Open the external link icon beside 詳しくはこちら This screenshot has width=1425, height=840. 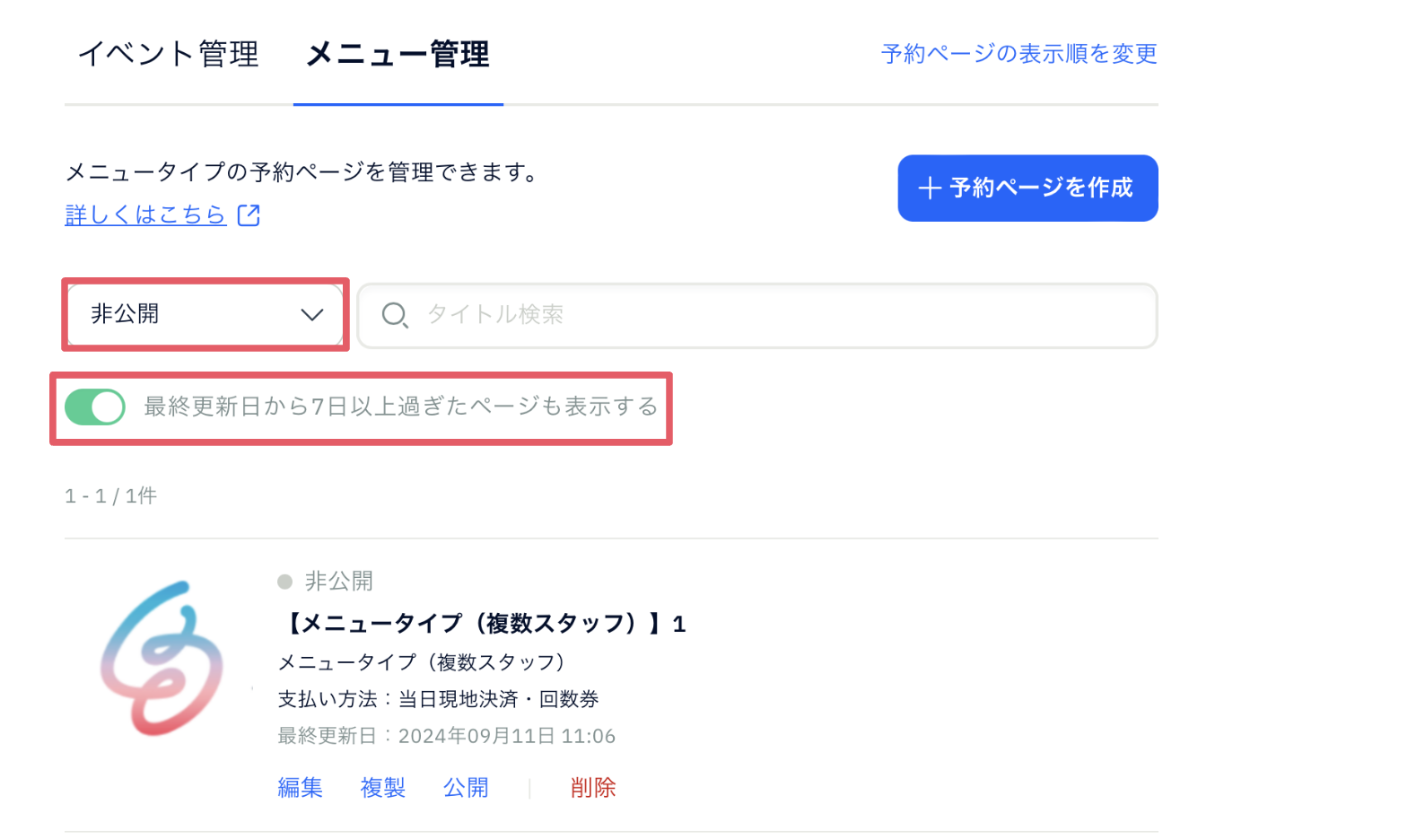click(249, 214)
